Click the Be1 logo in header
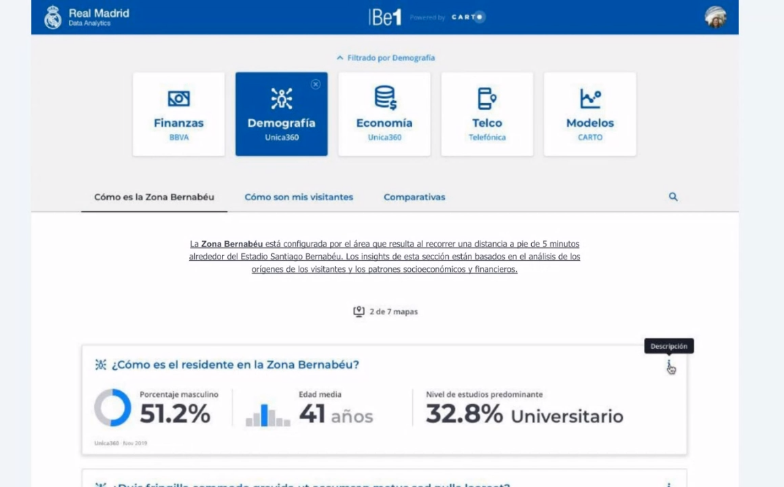The width and height of the screenshot is (784, 487). tap(385, 18)
